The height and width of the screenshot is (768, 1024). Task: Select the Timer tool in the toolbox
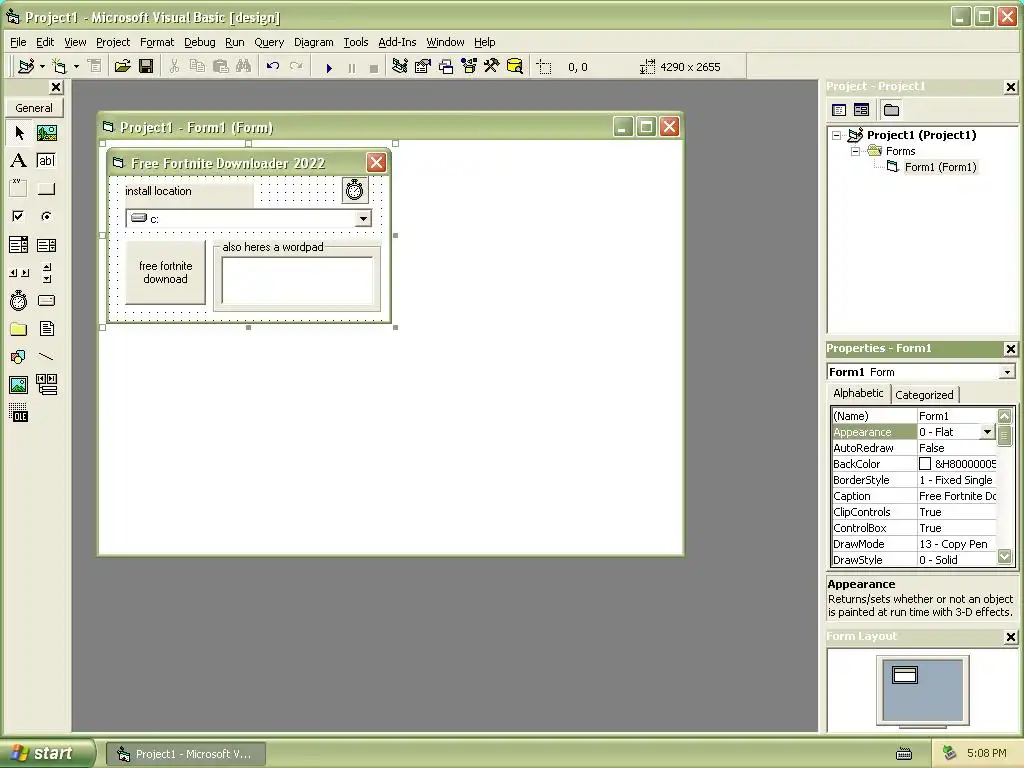point(18,301)
